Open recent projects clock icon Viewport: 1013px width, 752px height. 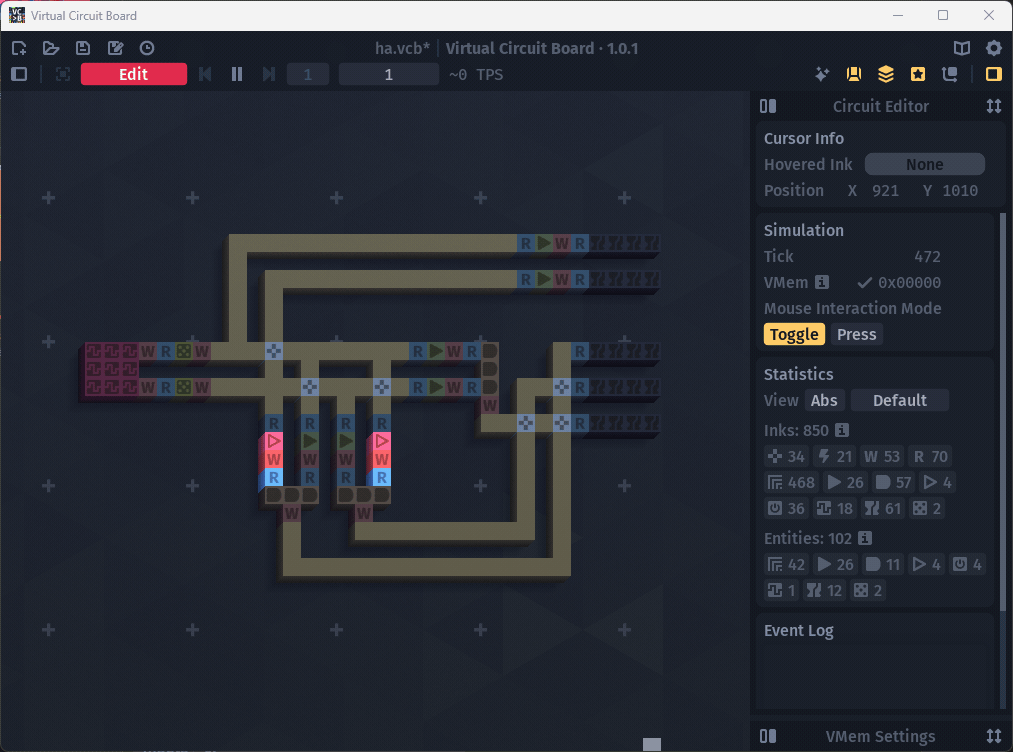(x=147, y=48)
